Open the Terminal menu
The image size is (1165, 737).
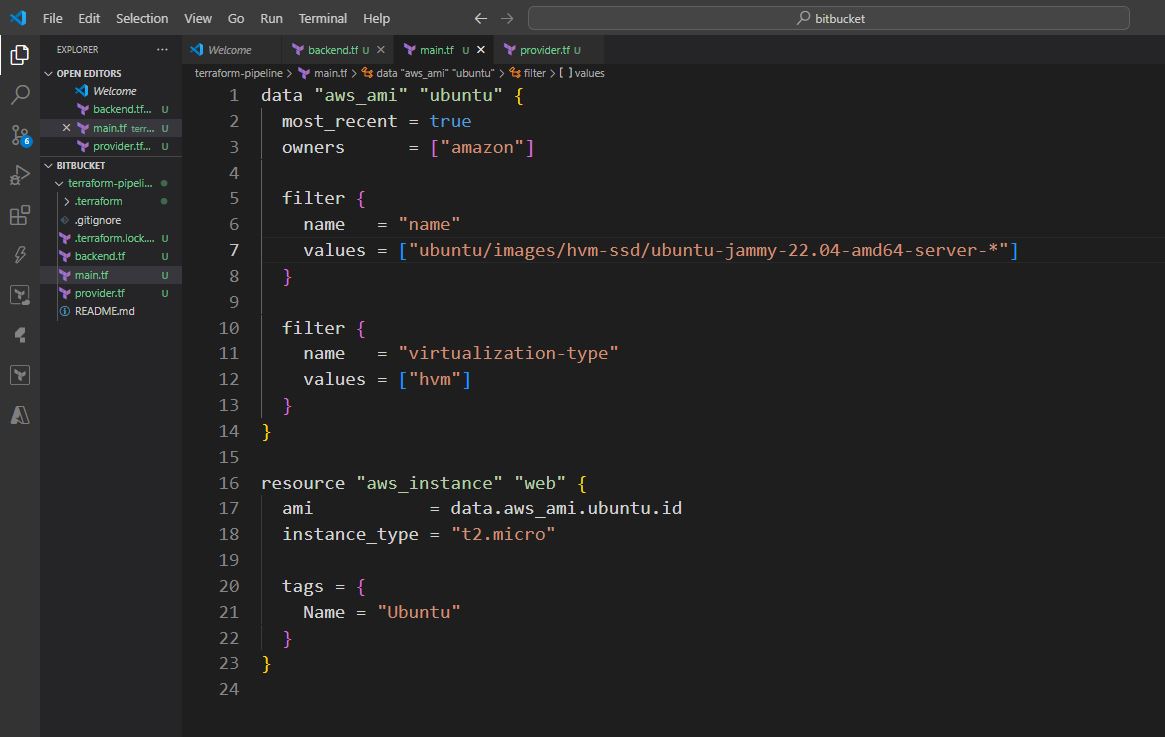click(x=322, y=18)
